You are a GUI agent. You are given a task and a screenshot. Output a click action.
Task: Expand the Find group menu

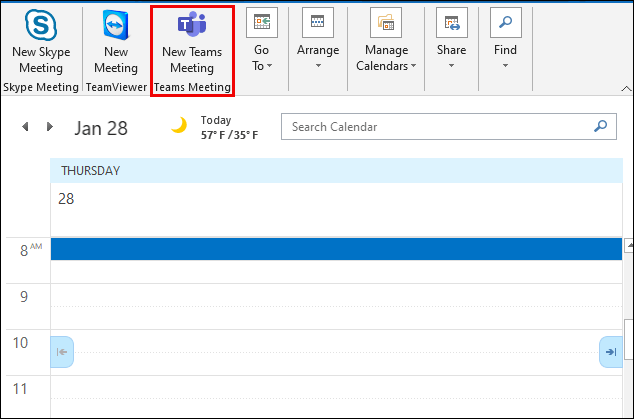point(505,40)
